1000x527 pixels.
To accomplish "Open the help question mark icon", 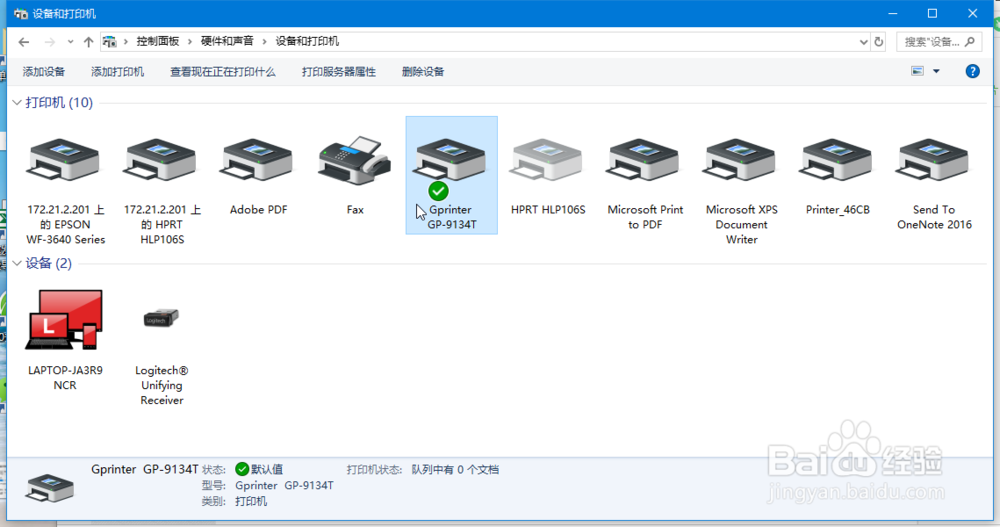I will (972, 71).
